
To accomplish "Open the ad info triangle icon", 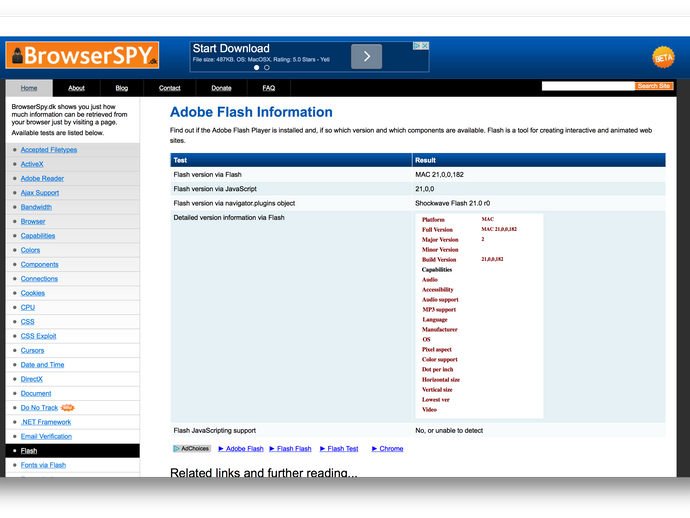I will (417, 46).
